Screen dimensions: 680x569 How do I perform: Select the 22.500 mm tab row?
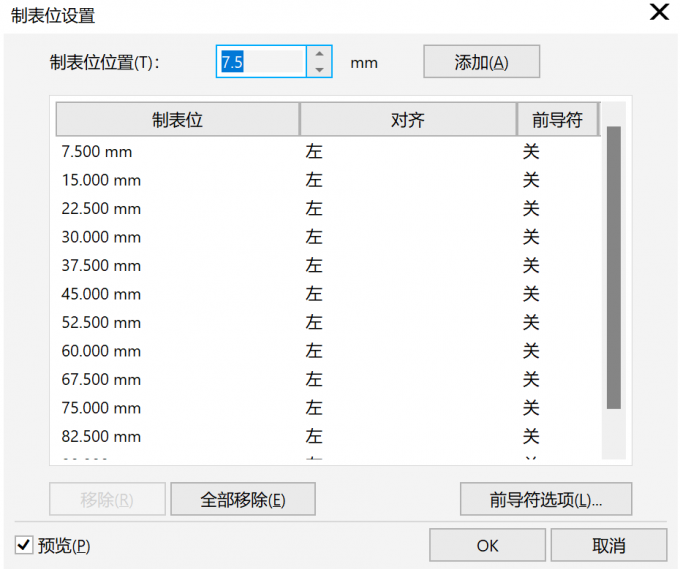coord(328,209)
